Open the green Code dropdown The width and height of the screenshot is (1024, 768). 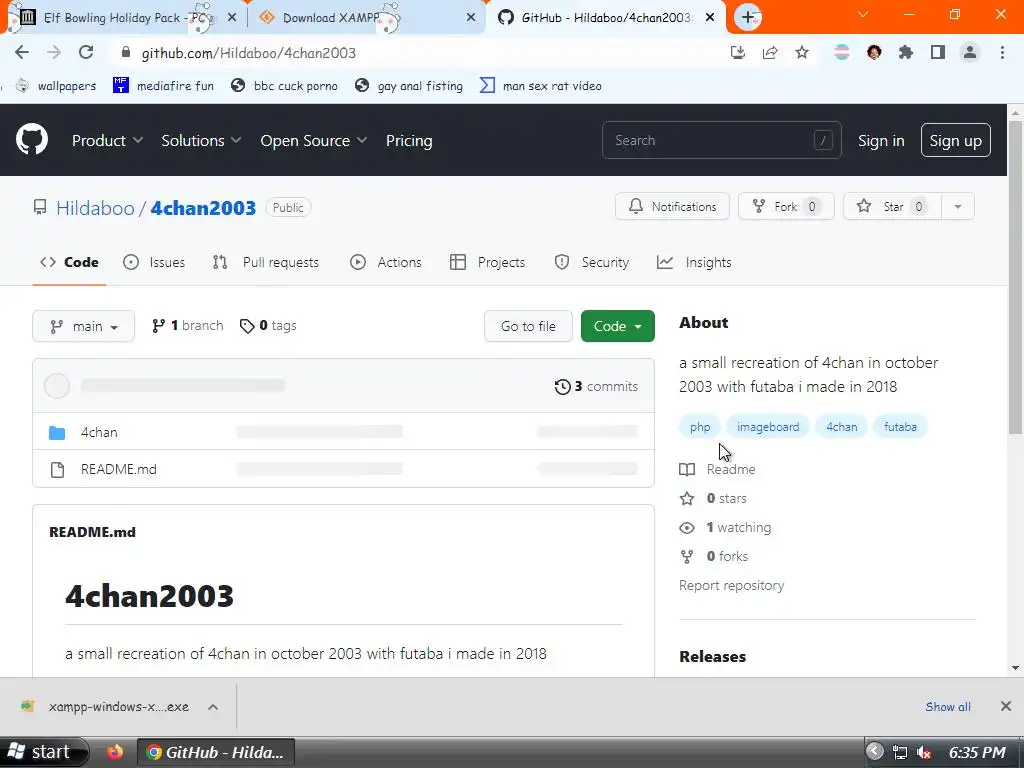[617, 326]
